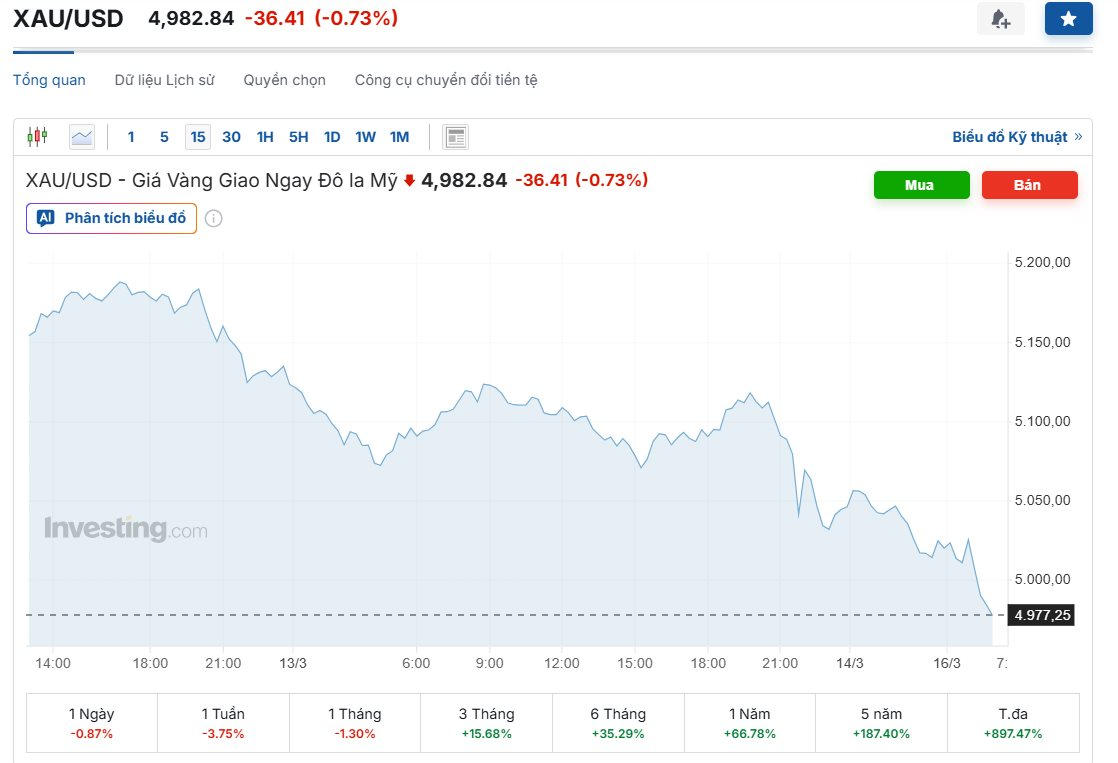Switch to the Quyền chọn tab
Screen dimensions: 1118x763
coord(284,80)
